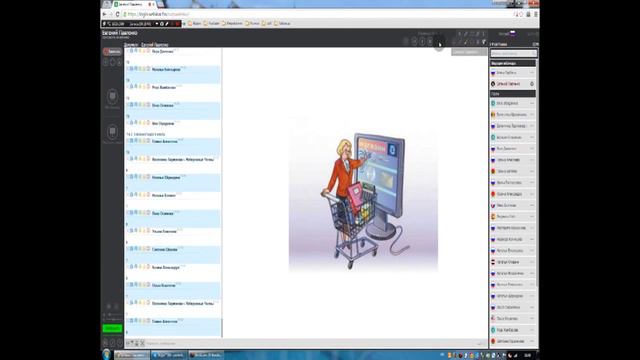Viewport: 640px width, 360px height.
Task: Open the language flag selector in the top bar
Action: (x=512, y=33)
